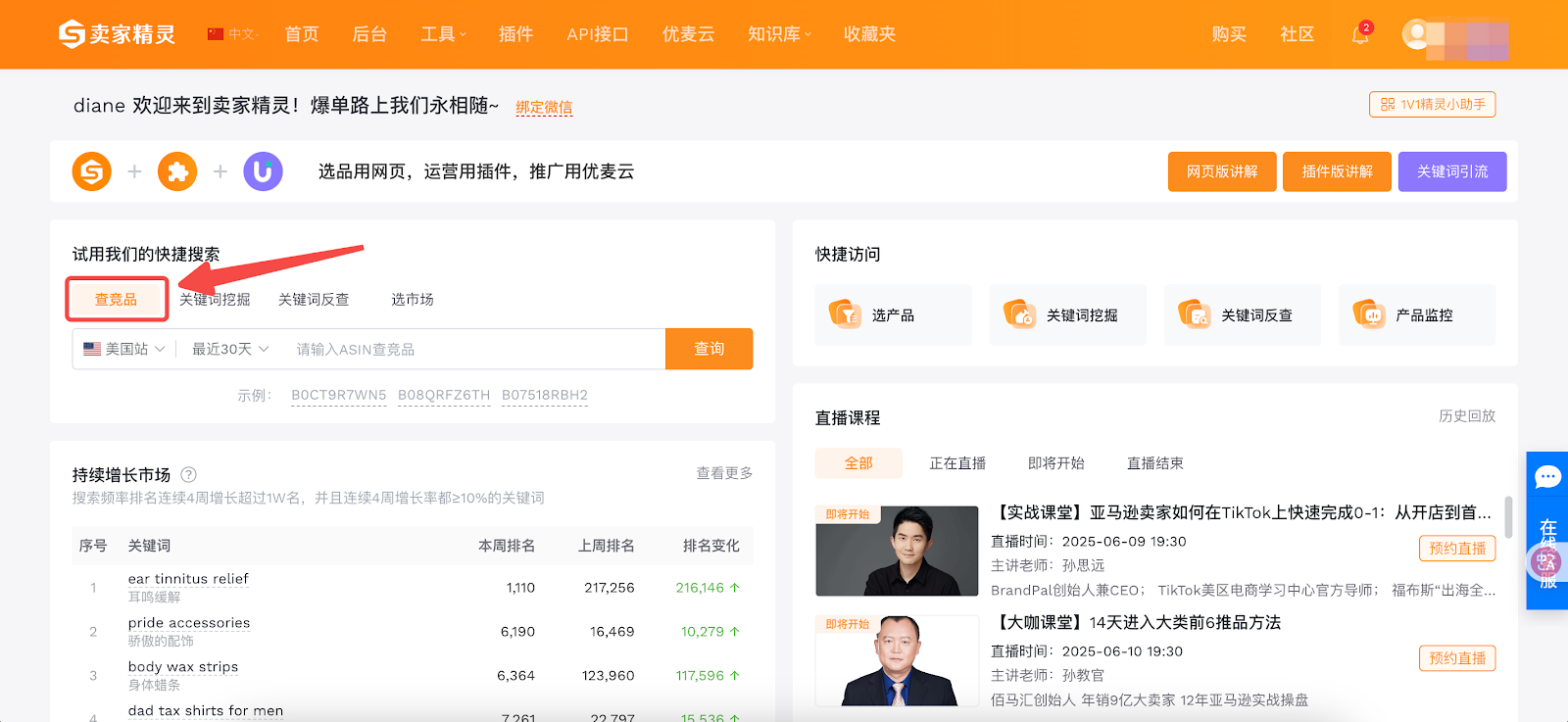This screenshot has height=722, width=1568.
Task: Open 社区 in navigation
Action: pyautogui.click(x=1297, y=34)
